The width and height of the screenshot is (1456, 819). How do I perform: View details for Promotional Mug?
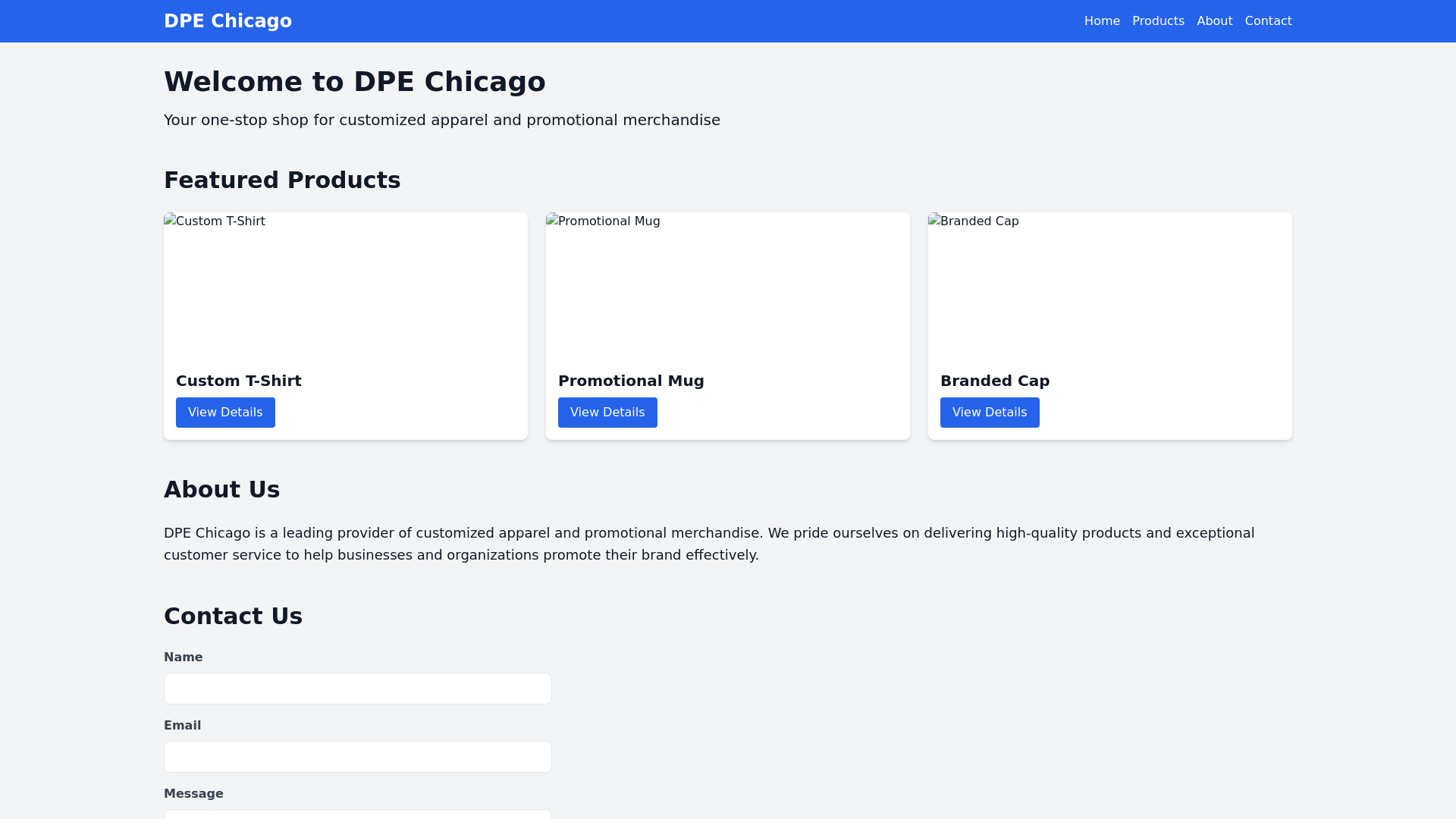[607, 413]
